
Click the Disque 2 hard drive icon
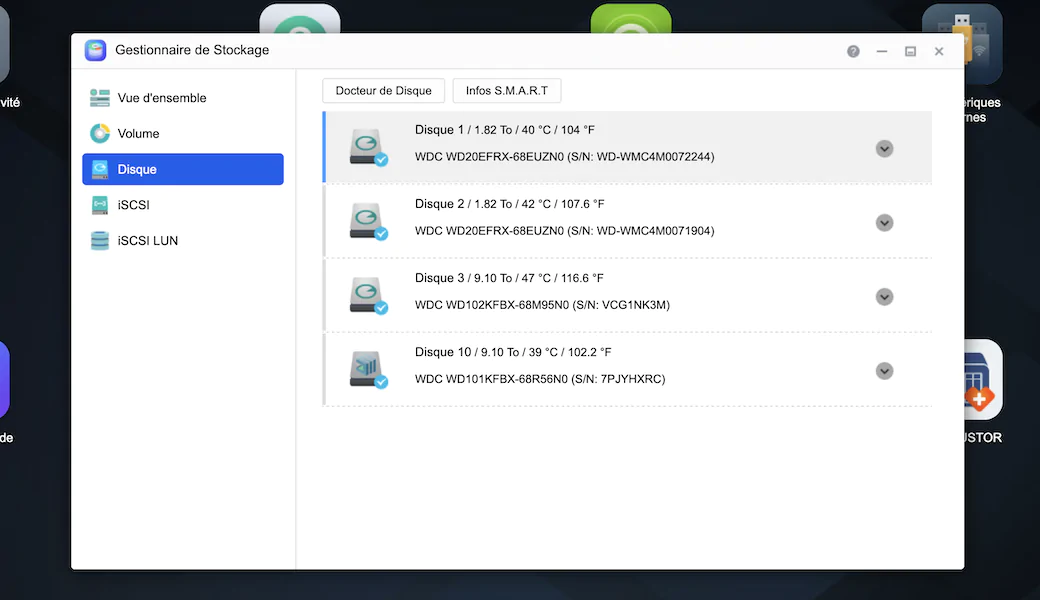[x=368, y=221]
